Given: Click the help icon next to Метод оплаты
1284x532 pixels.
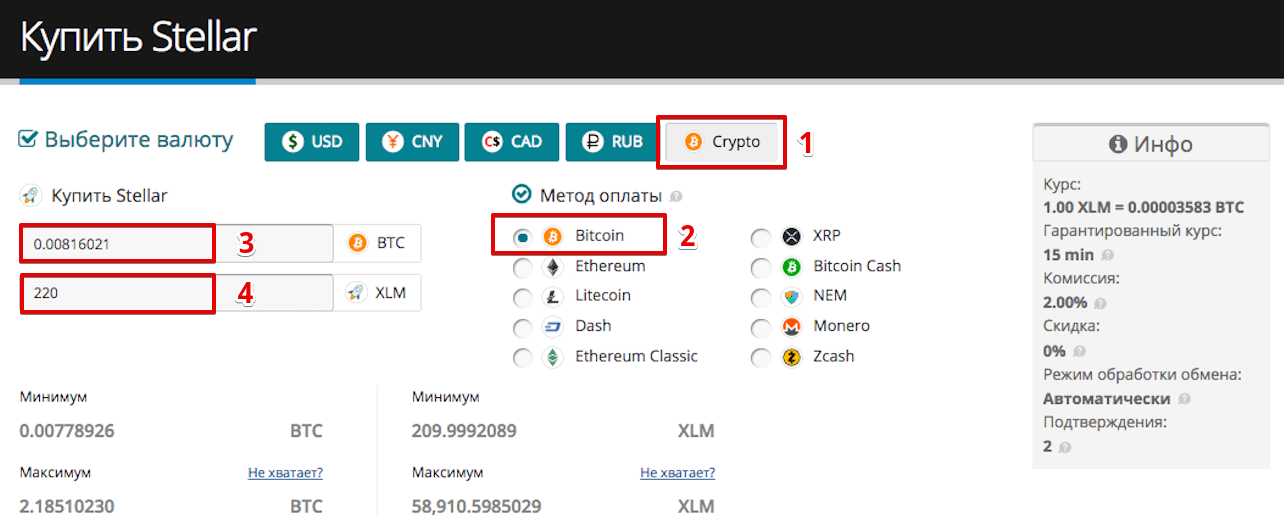Looking at the screenshot, I should coord(676,196).
